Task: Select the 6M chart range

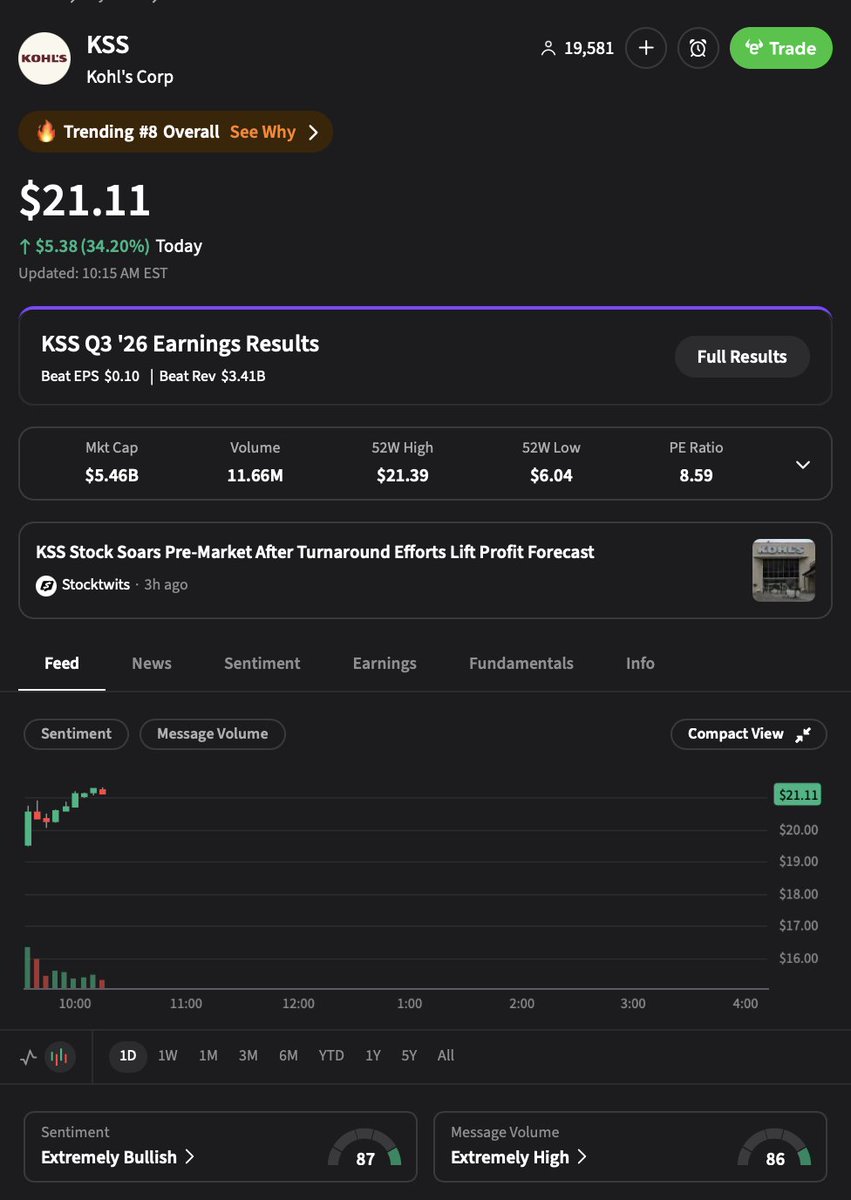Action: (x=288, y=1056)
